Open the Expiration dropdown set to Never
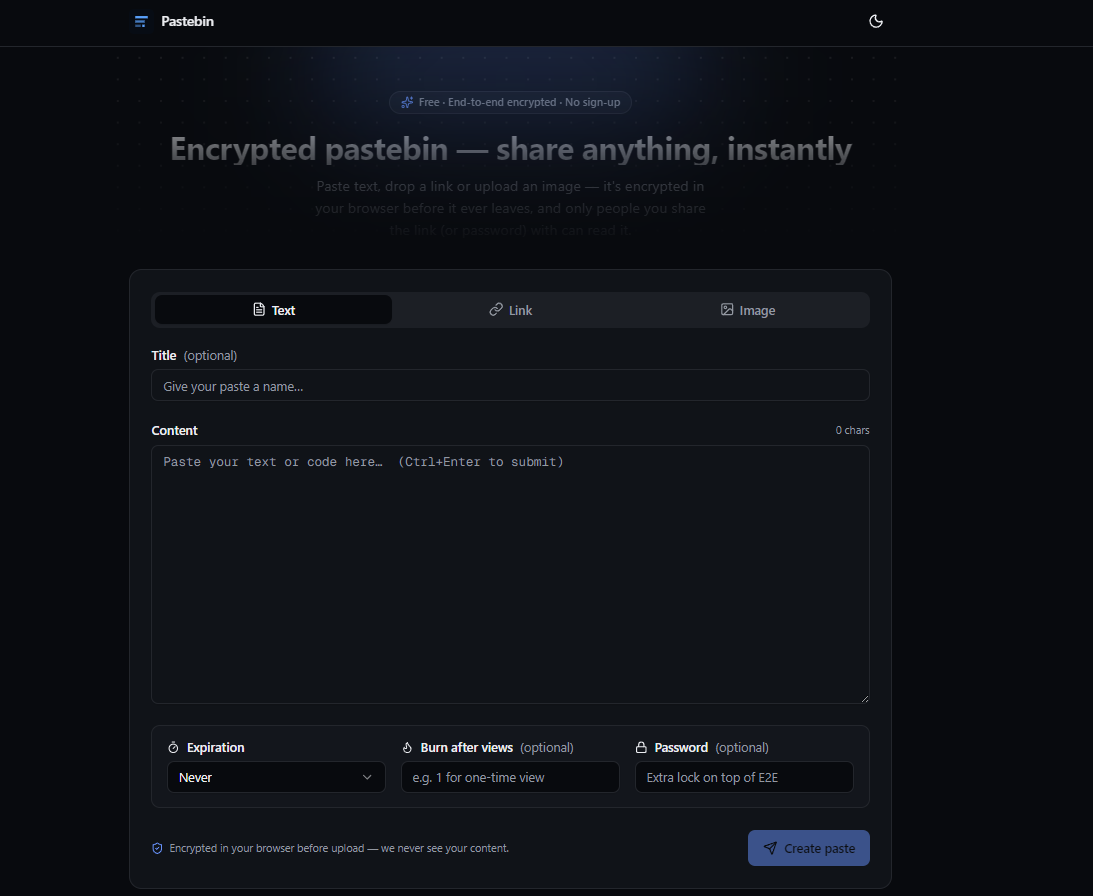Viewport: 1093px width, 896px height. pos(276,777)
